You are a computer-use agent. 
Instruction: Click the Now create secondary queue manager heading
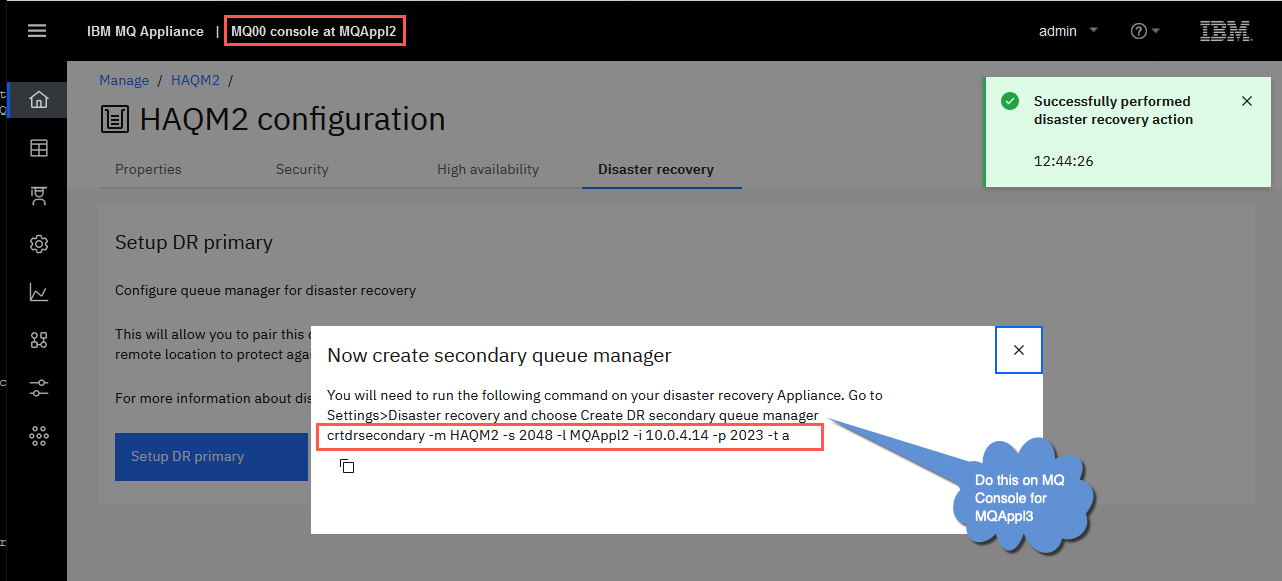point(499,355)
